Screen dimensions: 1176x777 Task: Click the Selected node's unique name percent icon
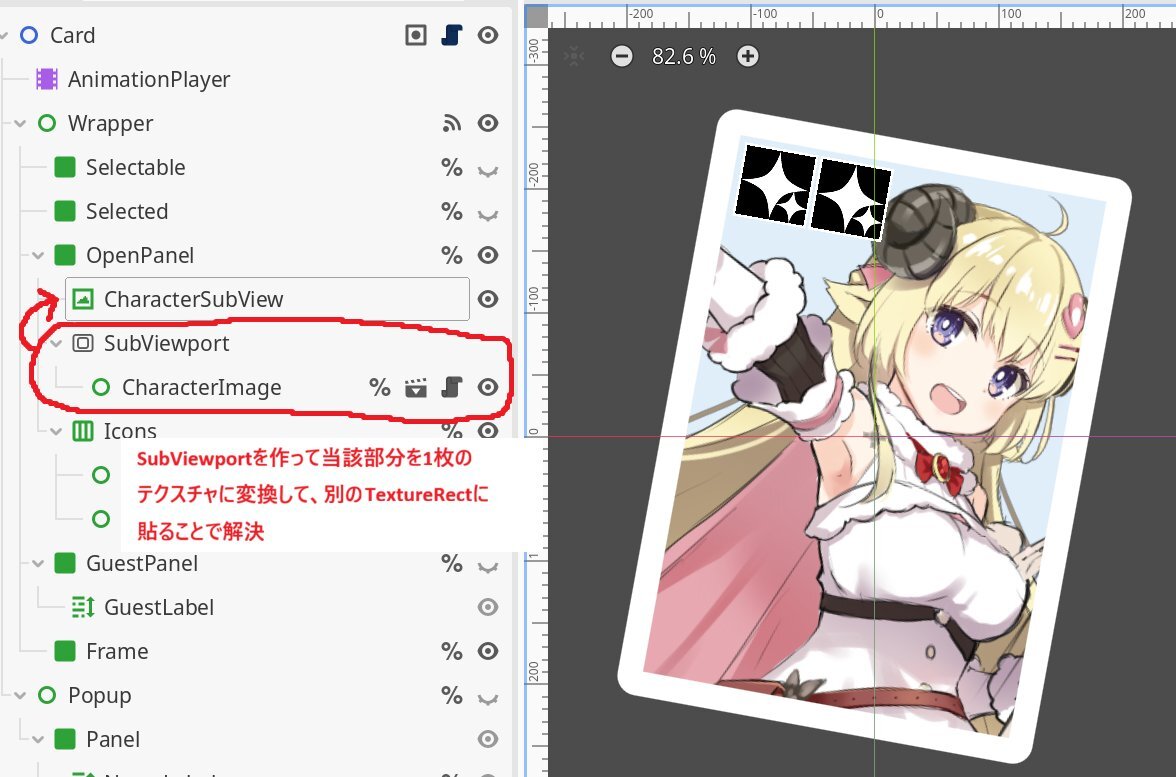[452, 212]
